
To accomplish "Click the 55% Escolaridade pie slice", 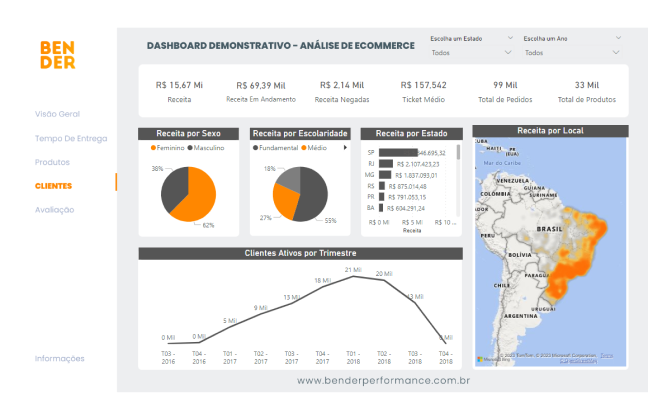I will 313,194.
